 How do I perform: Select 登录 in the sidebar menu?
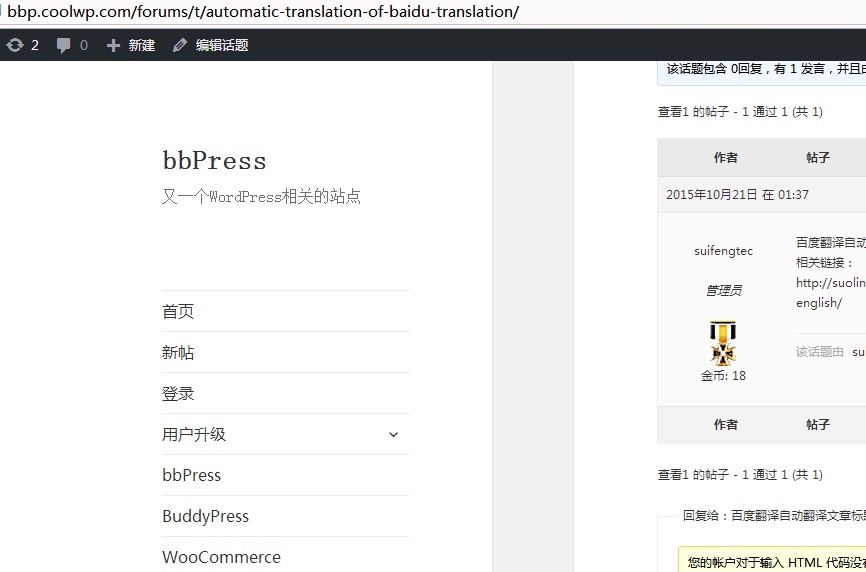pos(178,394)
